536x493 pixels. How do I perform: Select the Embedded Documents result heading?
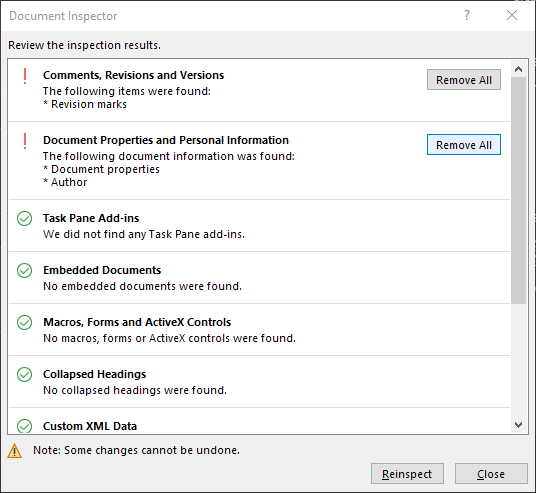[x=102, y=270]
